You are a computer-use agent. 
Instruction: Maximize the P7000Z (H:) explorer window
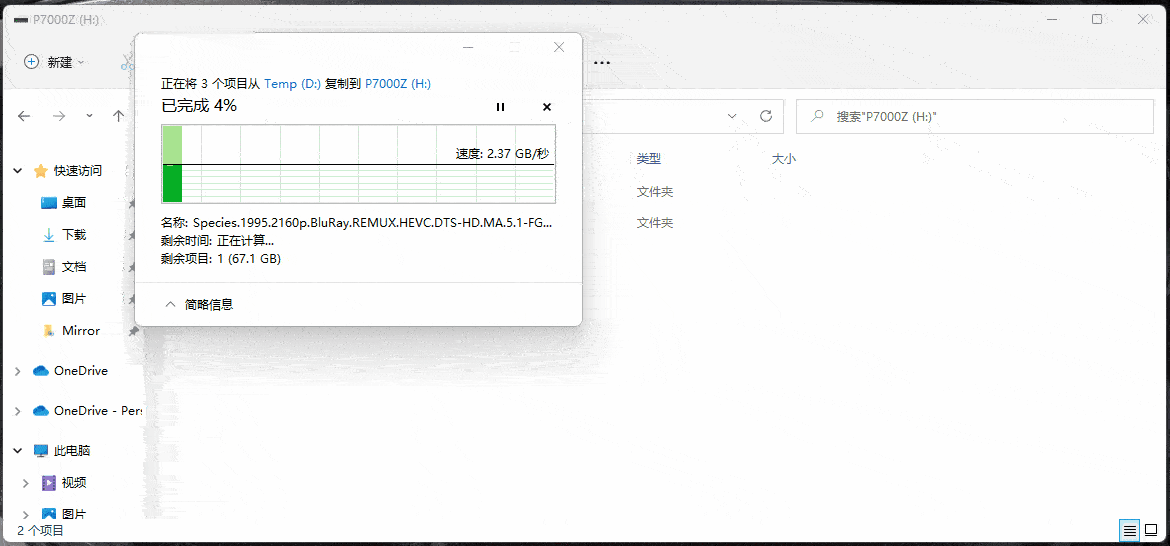1097,19
